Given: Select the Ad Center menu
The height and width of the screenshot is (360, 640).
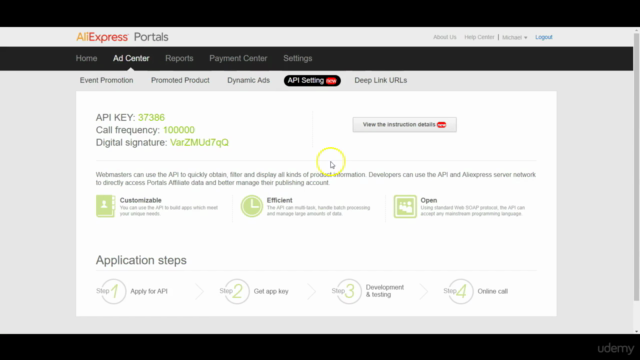Looking at the screenshot, I should 131,58.
